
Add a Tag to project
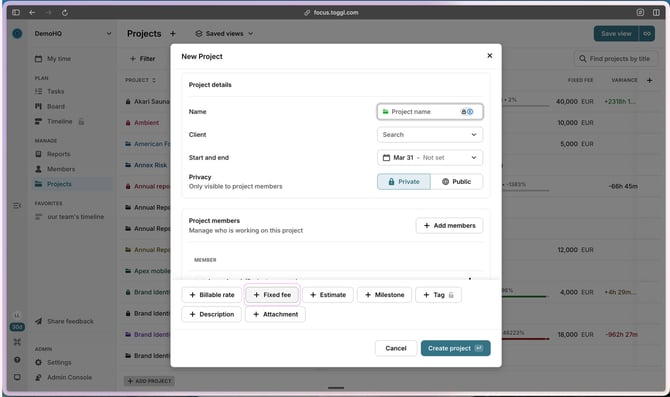click(x=438, y=295)
